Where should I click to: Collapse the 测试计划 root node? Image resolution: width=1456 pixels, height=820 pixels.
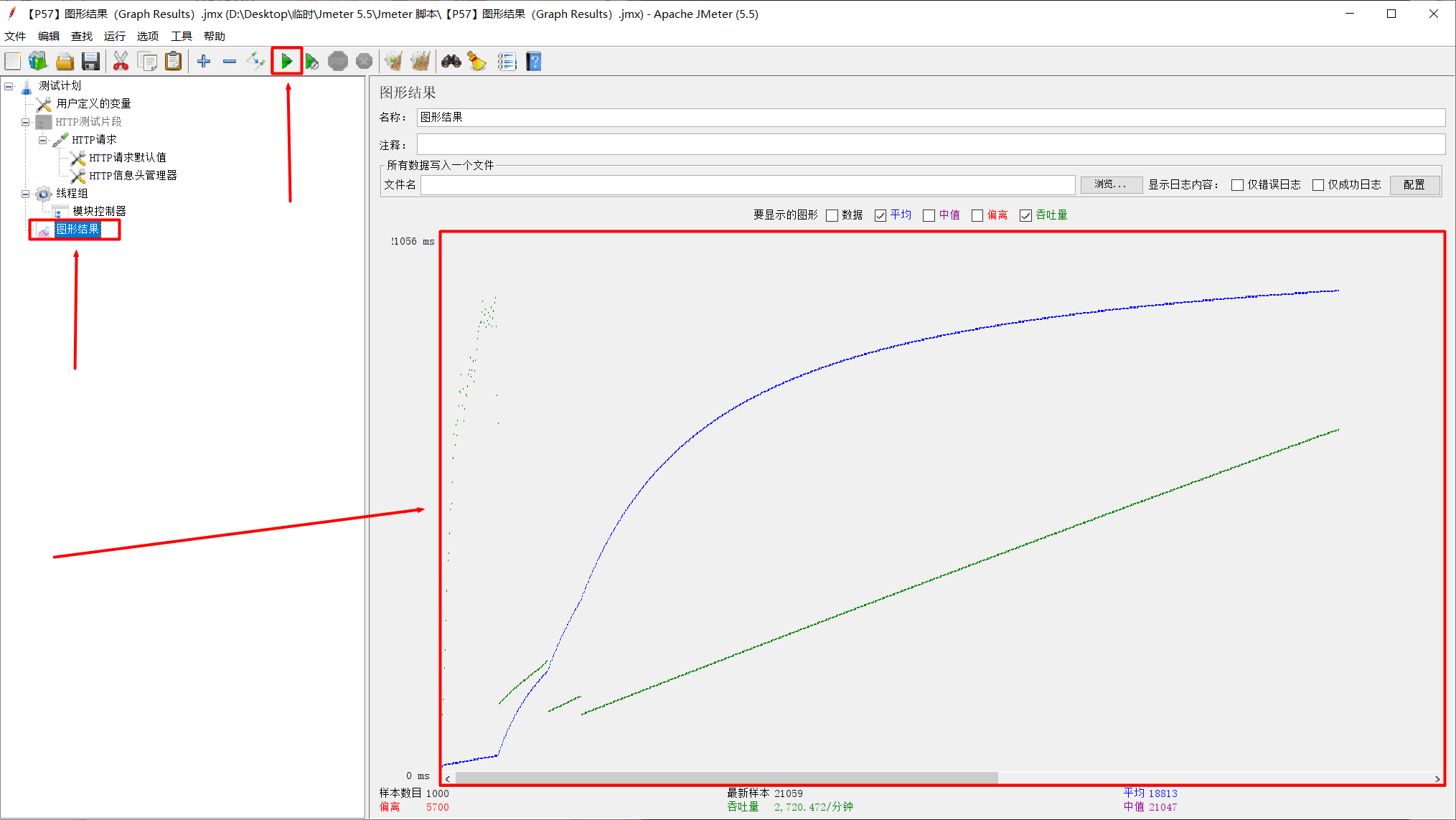[x=9, y=86]
